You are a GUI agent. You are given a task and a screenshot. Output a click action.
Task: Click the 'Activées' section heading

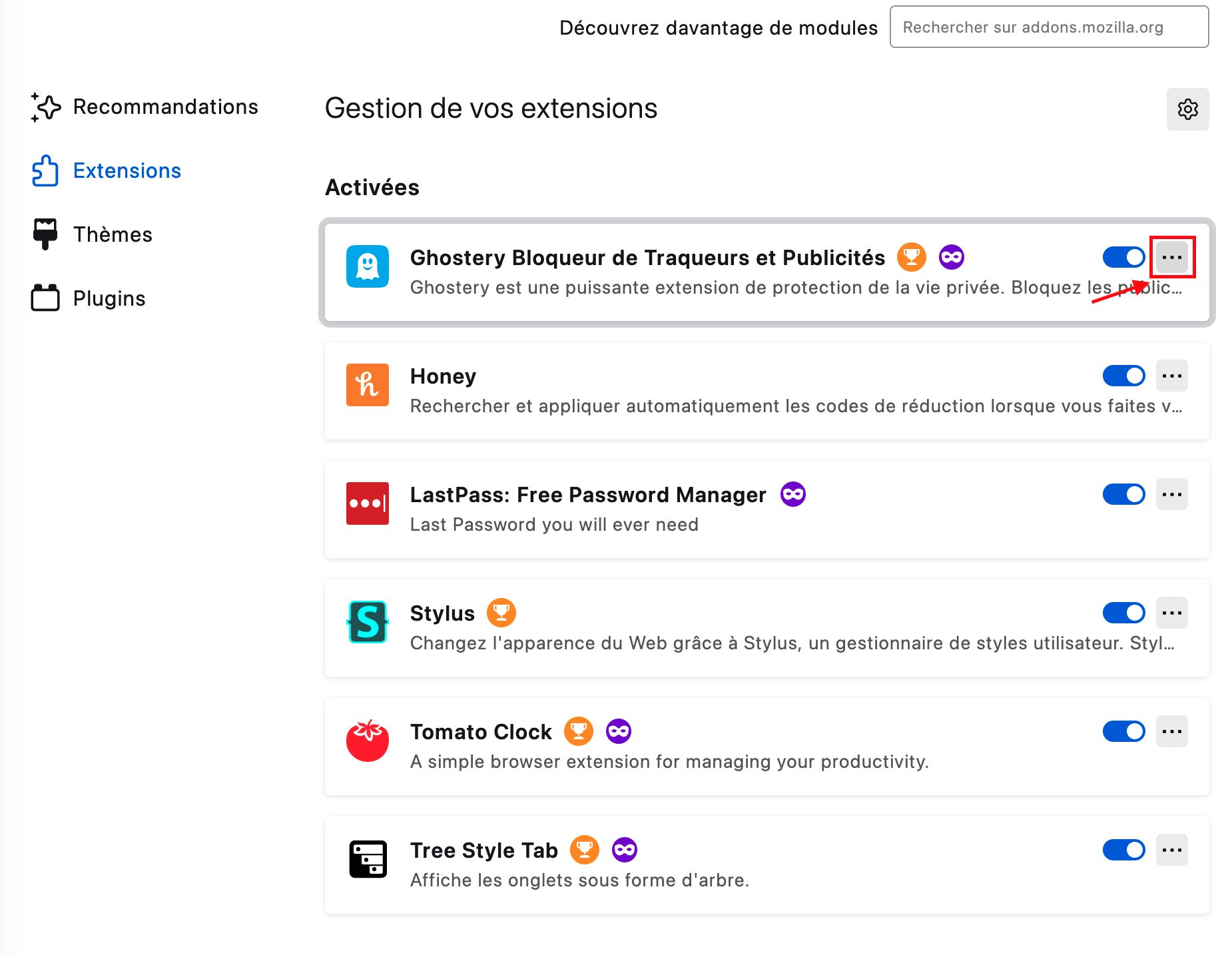372,188
